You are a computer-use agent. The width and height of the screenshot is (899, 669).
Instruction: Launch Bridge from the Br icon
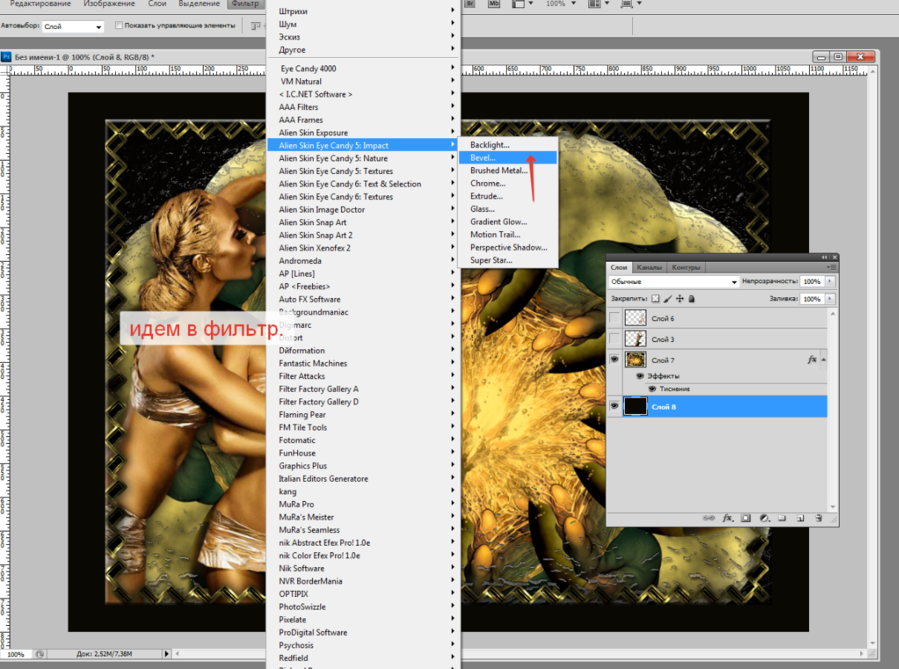(x=470, y=3)
